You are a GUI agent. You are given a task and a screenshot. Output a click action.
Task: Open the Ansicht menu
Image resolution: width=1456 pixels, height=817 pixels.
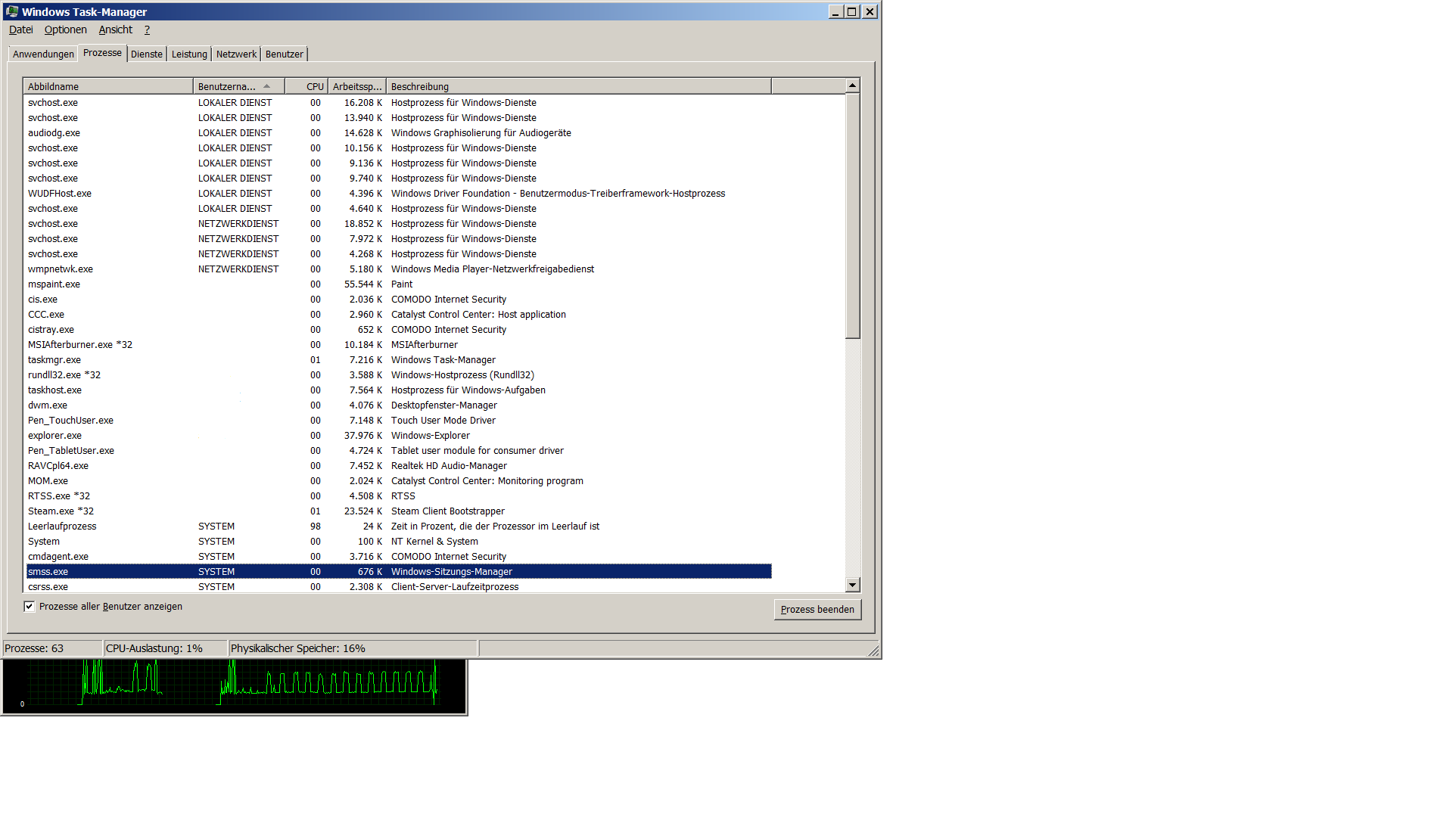coord(115,30)
